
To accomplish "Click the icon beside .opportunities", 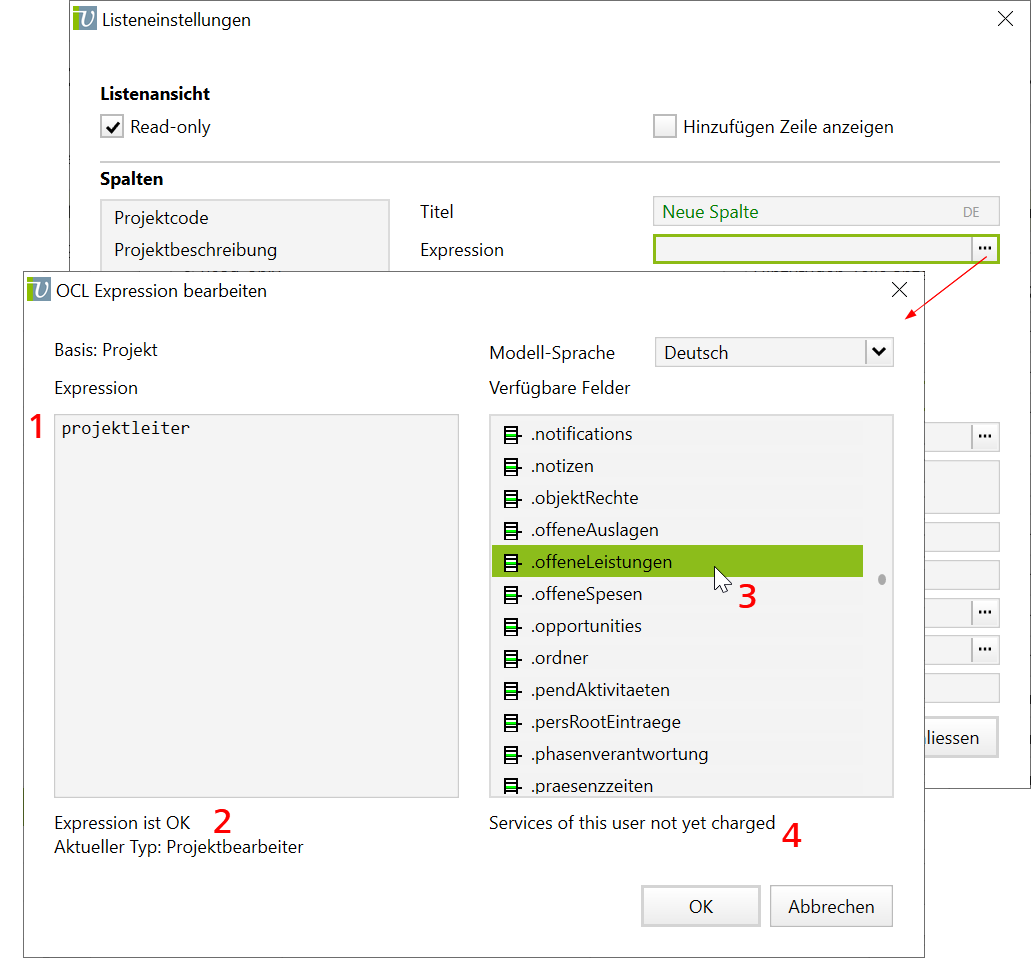I will (511, 626).
